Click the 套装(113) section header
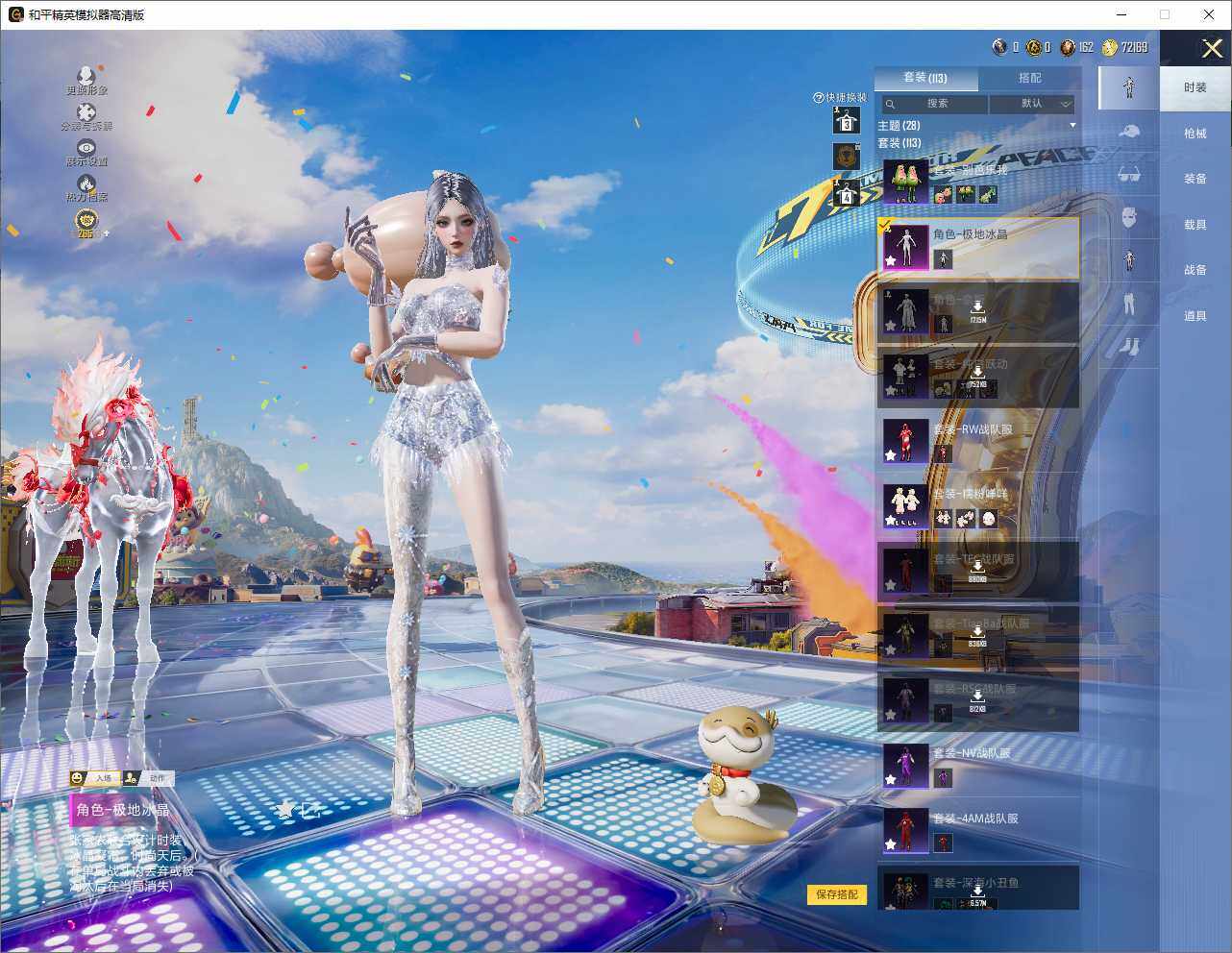Screen dimensions: 1232x953 [899, 143]
